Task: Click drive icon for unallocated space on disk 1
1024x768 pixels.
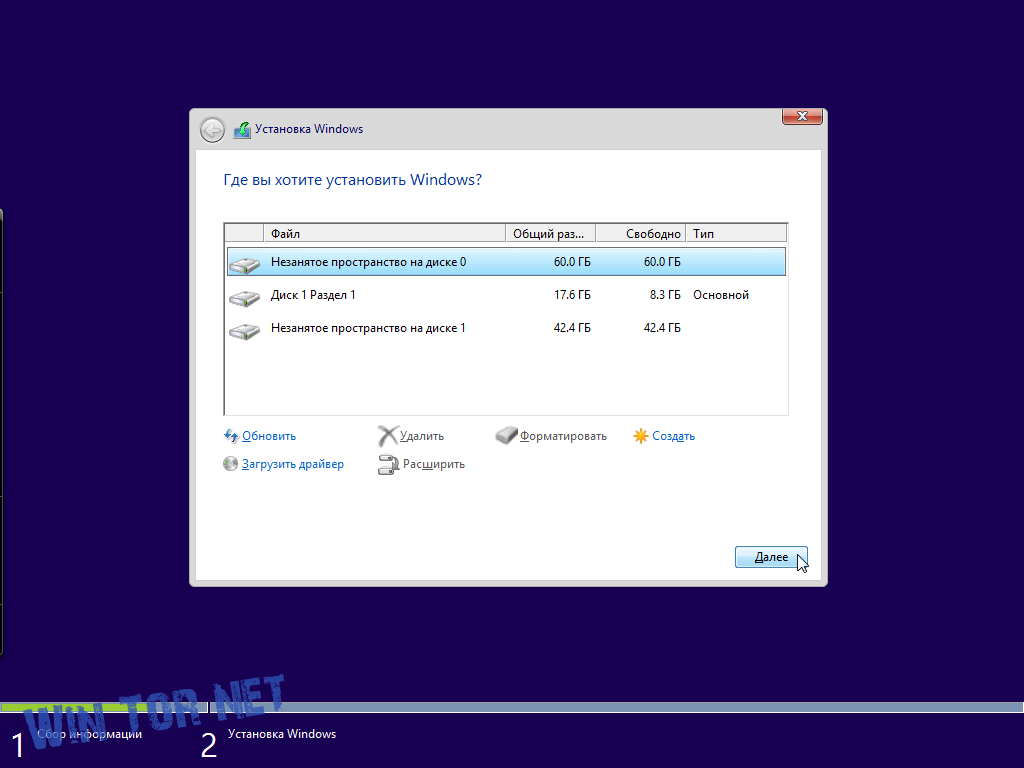Action: coord(244,330)
